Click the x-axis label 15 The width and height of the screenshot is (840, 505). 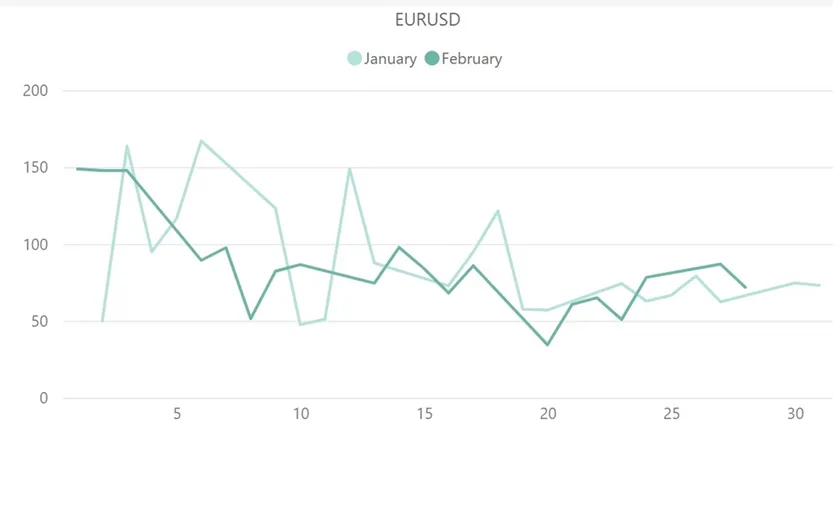(424, 414)
